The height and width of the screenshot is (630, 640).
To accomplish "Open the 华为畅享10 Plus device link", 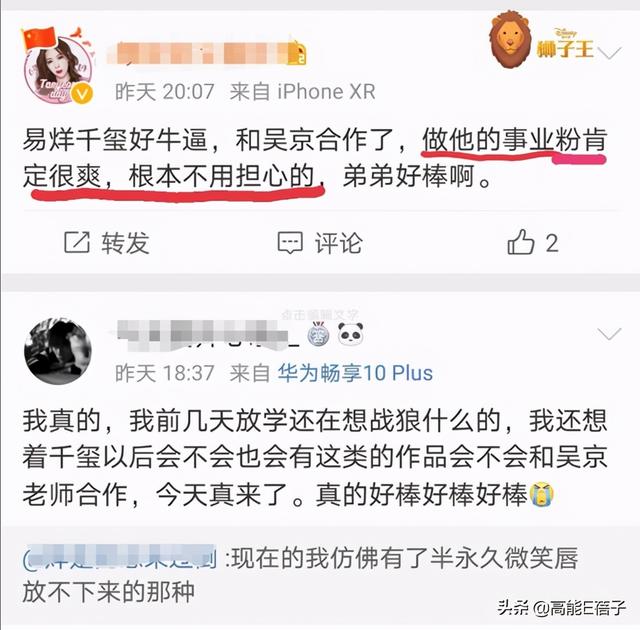I will pyautogui.click(x=355, y=373).
